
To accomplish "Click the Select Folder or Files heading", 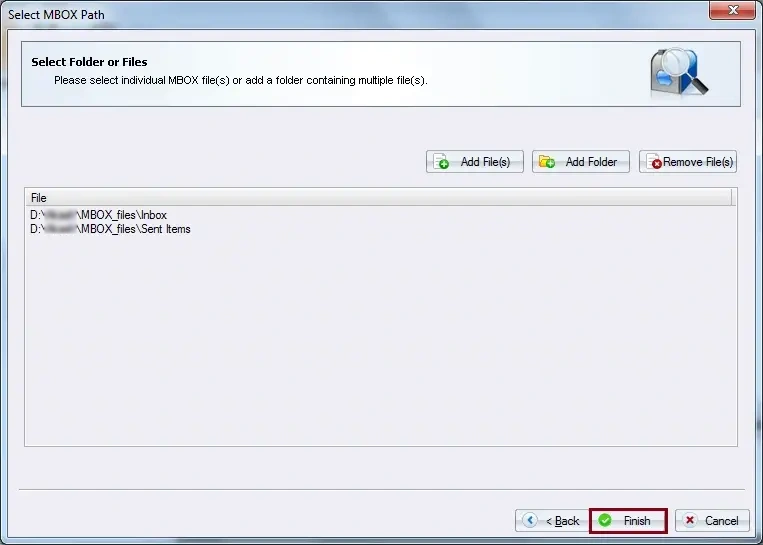I will pyautogui.click(x=89, y=62).
